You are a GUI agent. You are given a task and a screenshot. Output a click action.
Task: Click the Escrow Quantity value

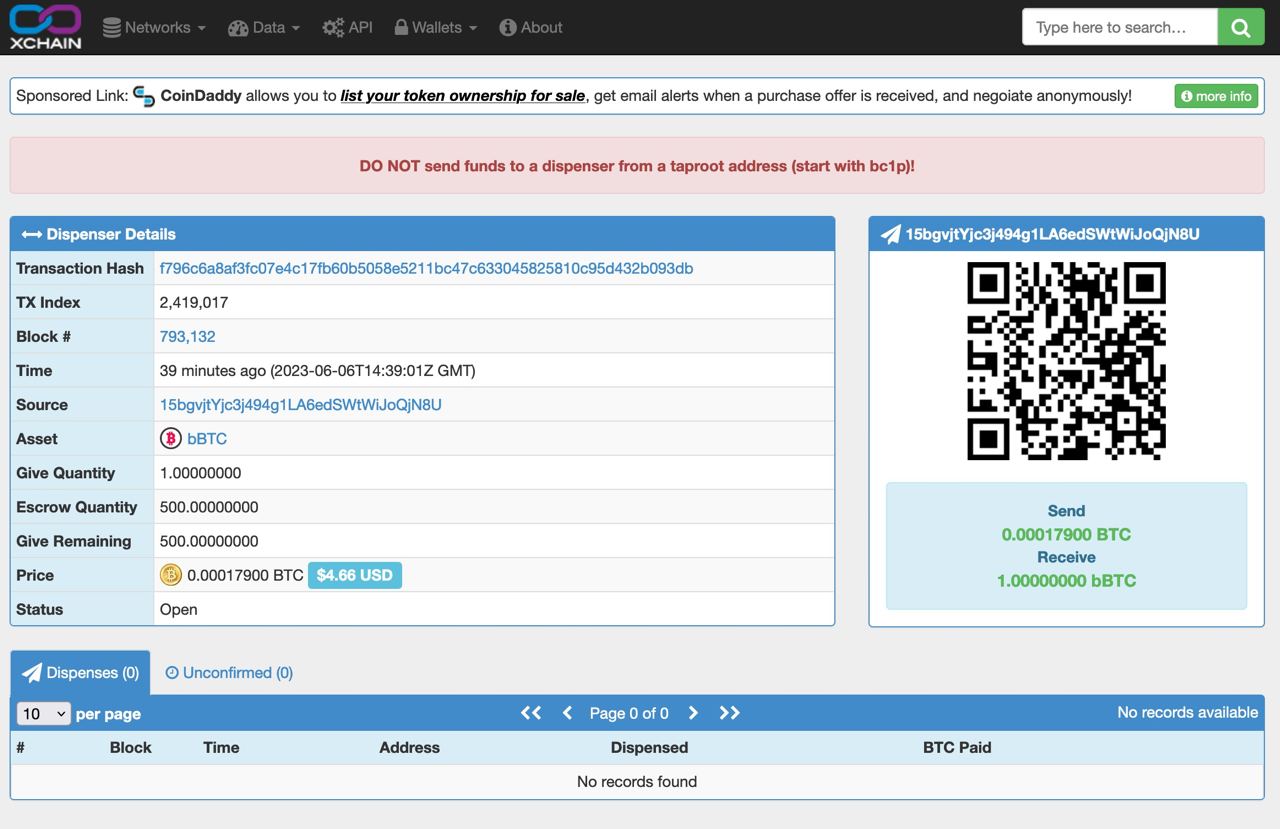(x=209, y=507)
